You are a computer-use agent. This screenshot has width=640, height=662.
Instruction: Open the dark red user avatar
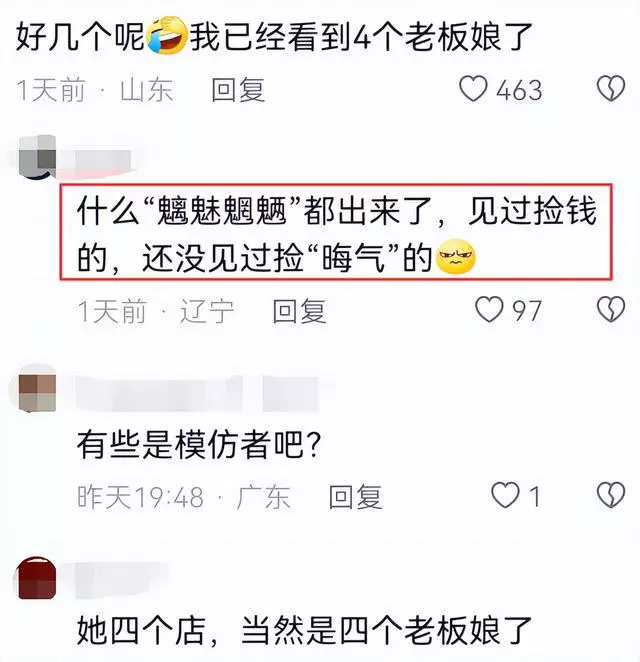[x=36, y=578]
